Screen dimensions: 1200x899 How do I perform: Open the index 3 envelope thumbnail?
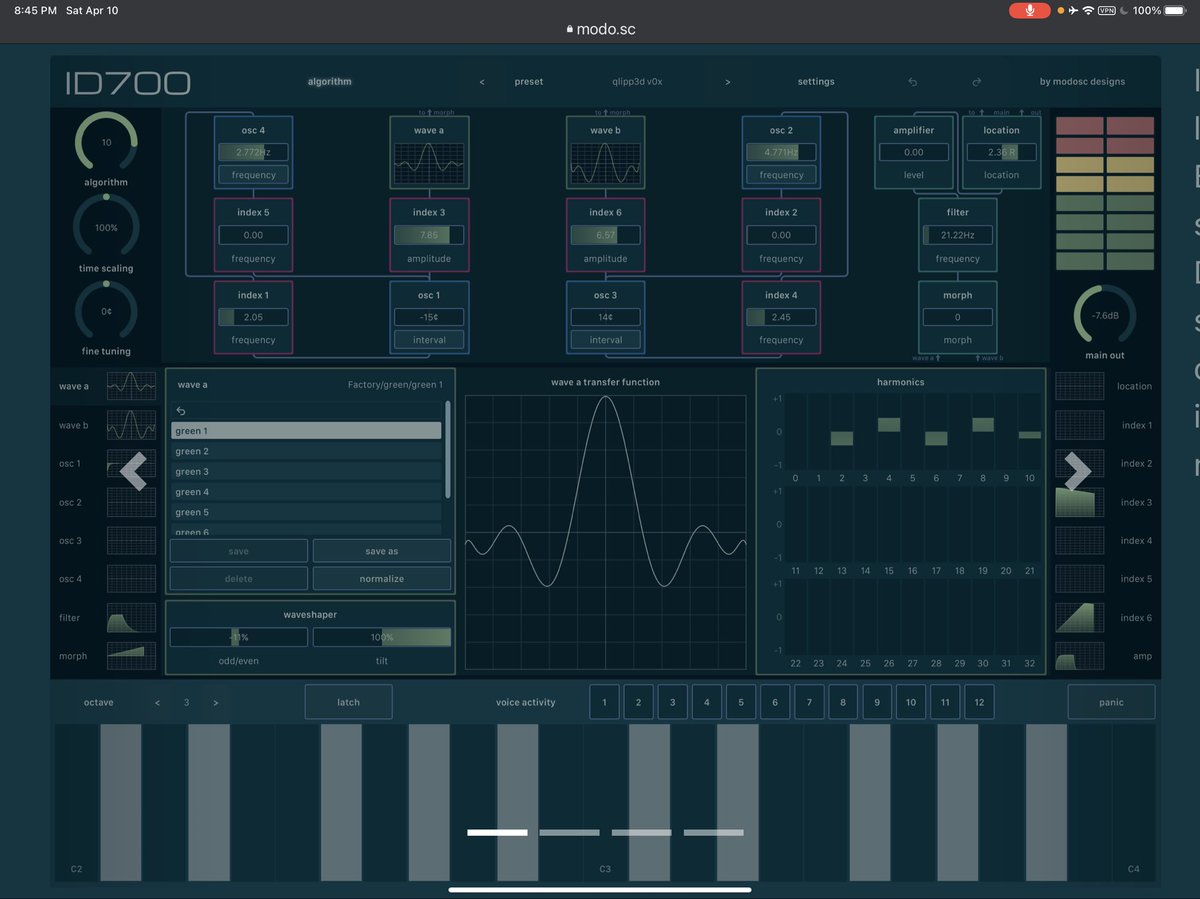pos(1080,502)
